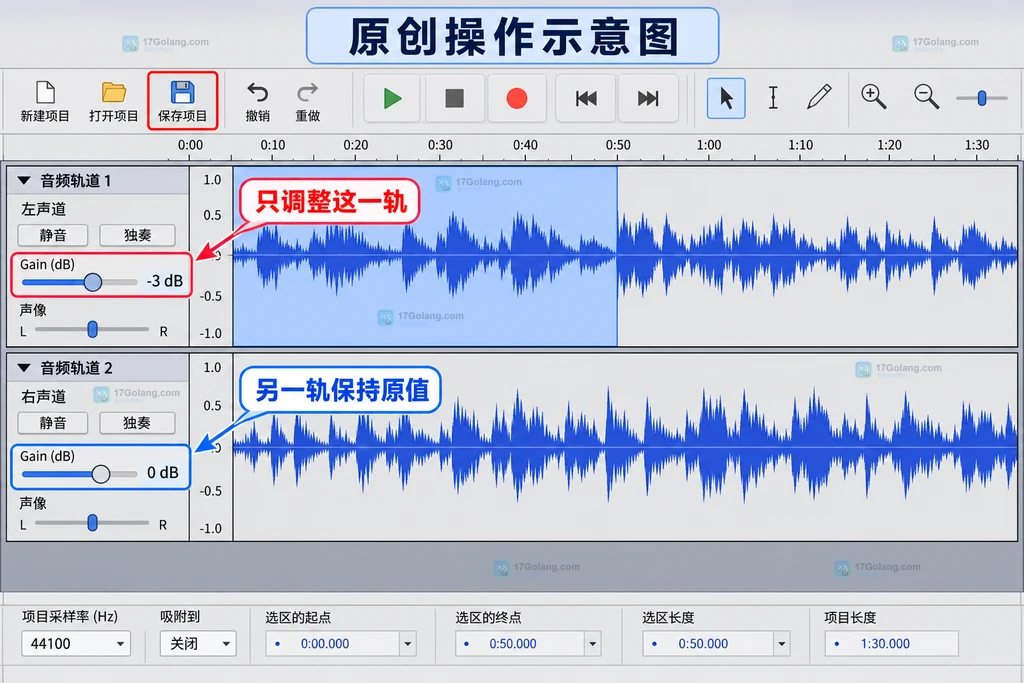The width and height of the screenshot is (1024, 683).
Task: Click the 项目长度 1:30.000 field
Action: click(x=891, y=644)
